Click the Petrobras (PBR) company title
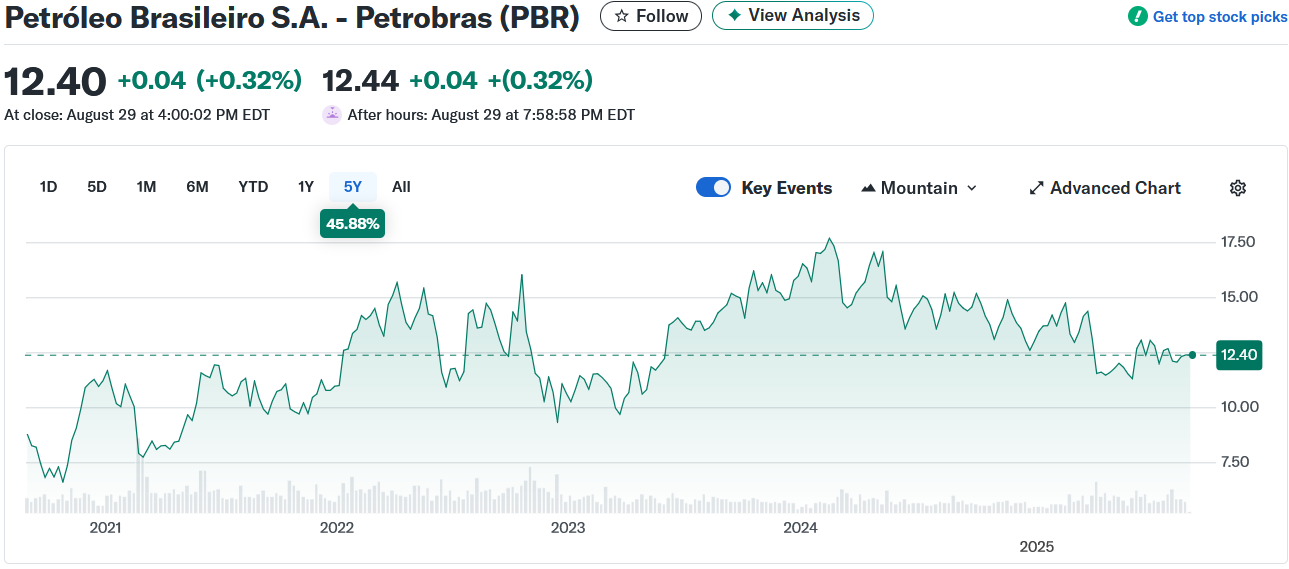This screenshot has width=1289, height=569. (292, 18)
